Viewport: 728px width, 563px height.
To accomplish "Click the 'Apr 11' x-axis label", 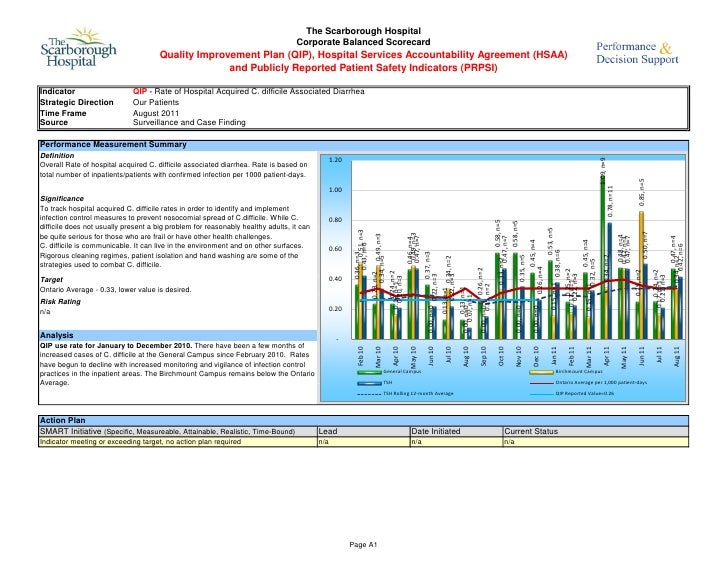I will coord(606,356).
